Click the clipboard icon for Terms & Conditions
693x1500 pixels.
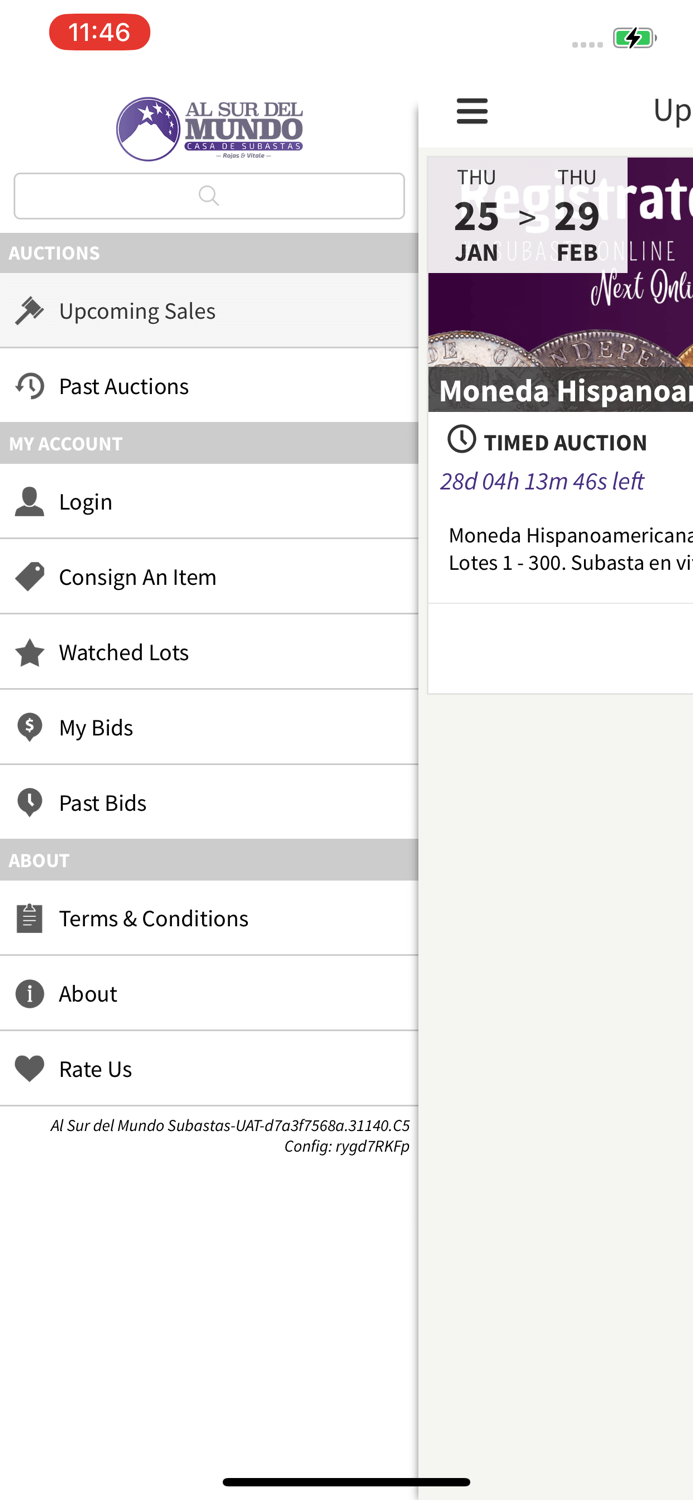pyautogui.click(x=30, y=918)
